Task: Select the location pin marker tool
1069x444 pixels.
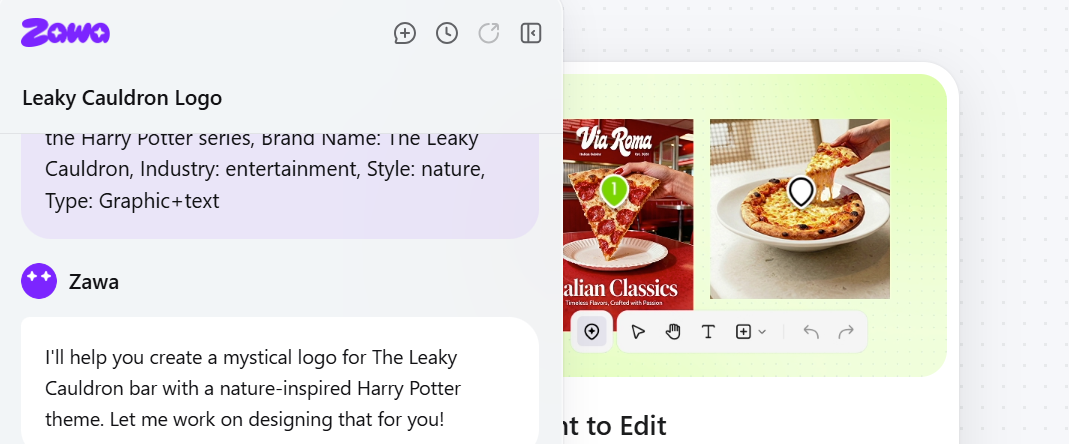Action: pos(592,332)
